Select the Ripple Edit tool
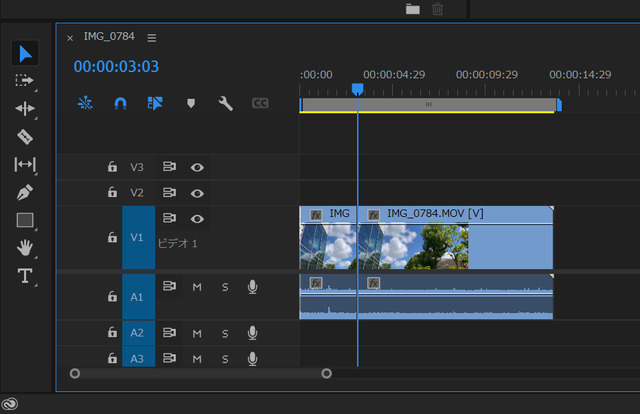This screenshot has height=414, width=640. coord(25,109)
